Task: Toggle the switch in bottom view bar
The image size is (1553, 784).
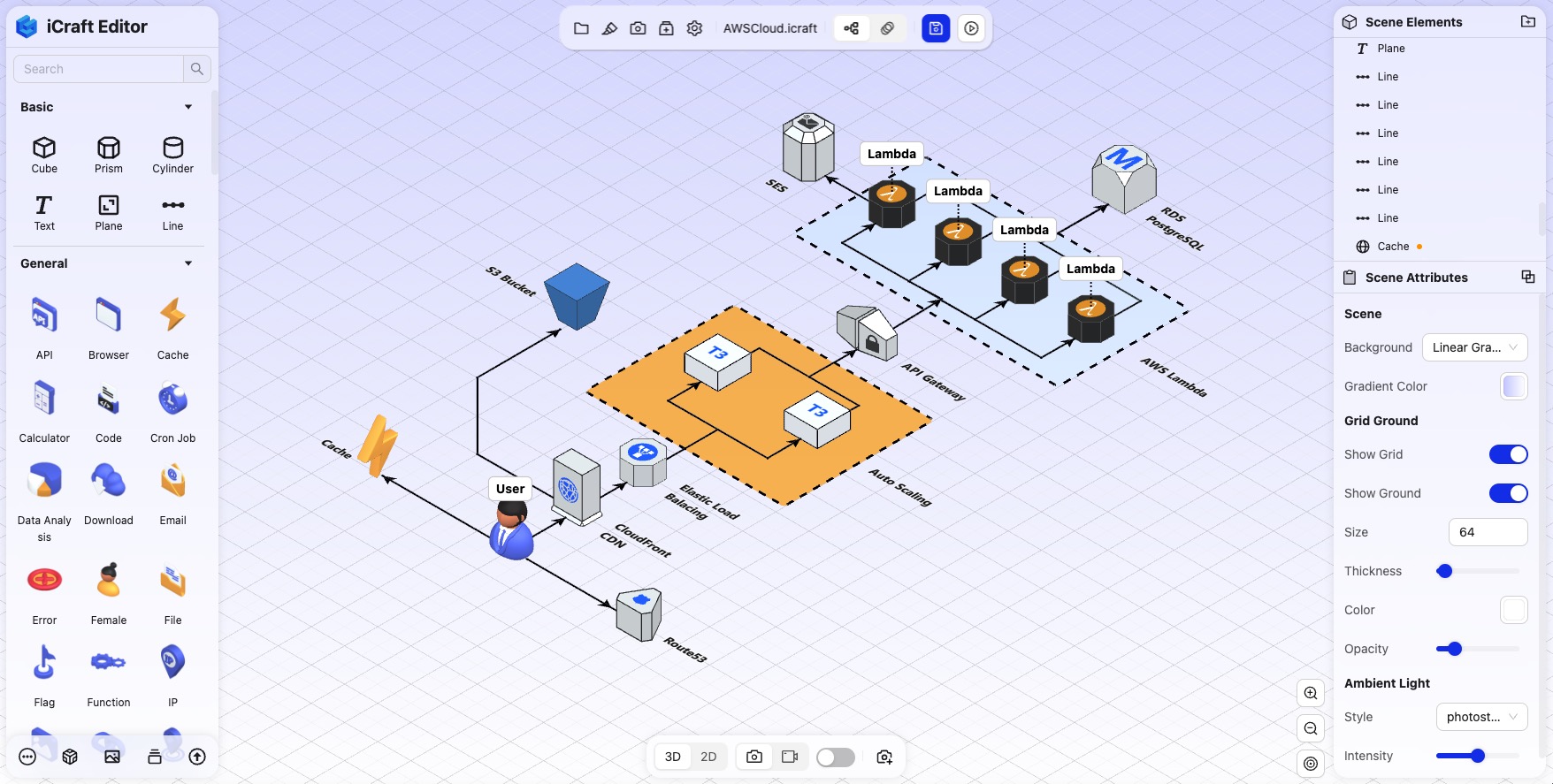Action: click(835, 757)
